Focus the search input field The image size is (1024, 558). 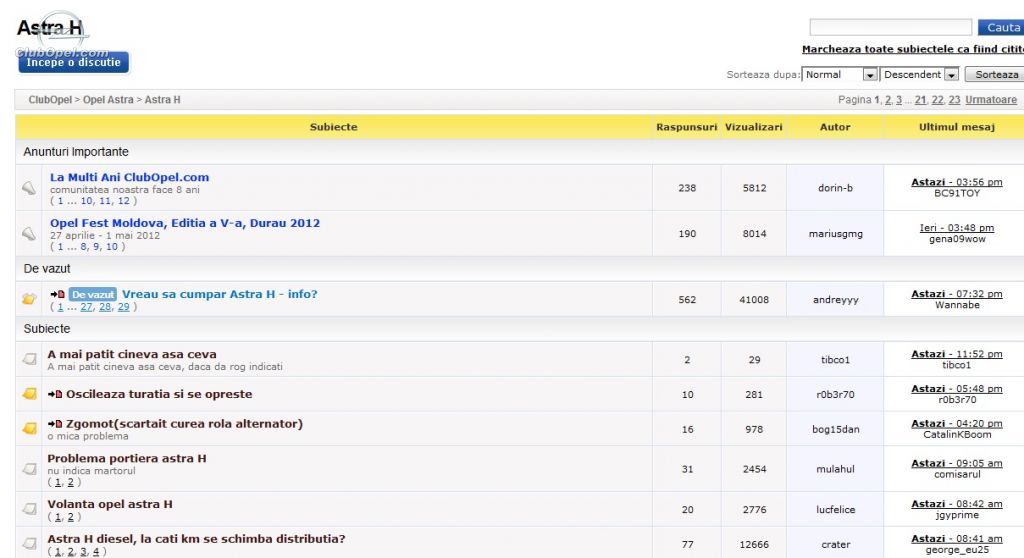[891, 27]
